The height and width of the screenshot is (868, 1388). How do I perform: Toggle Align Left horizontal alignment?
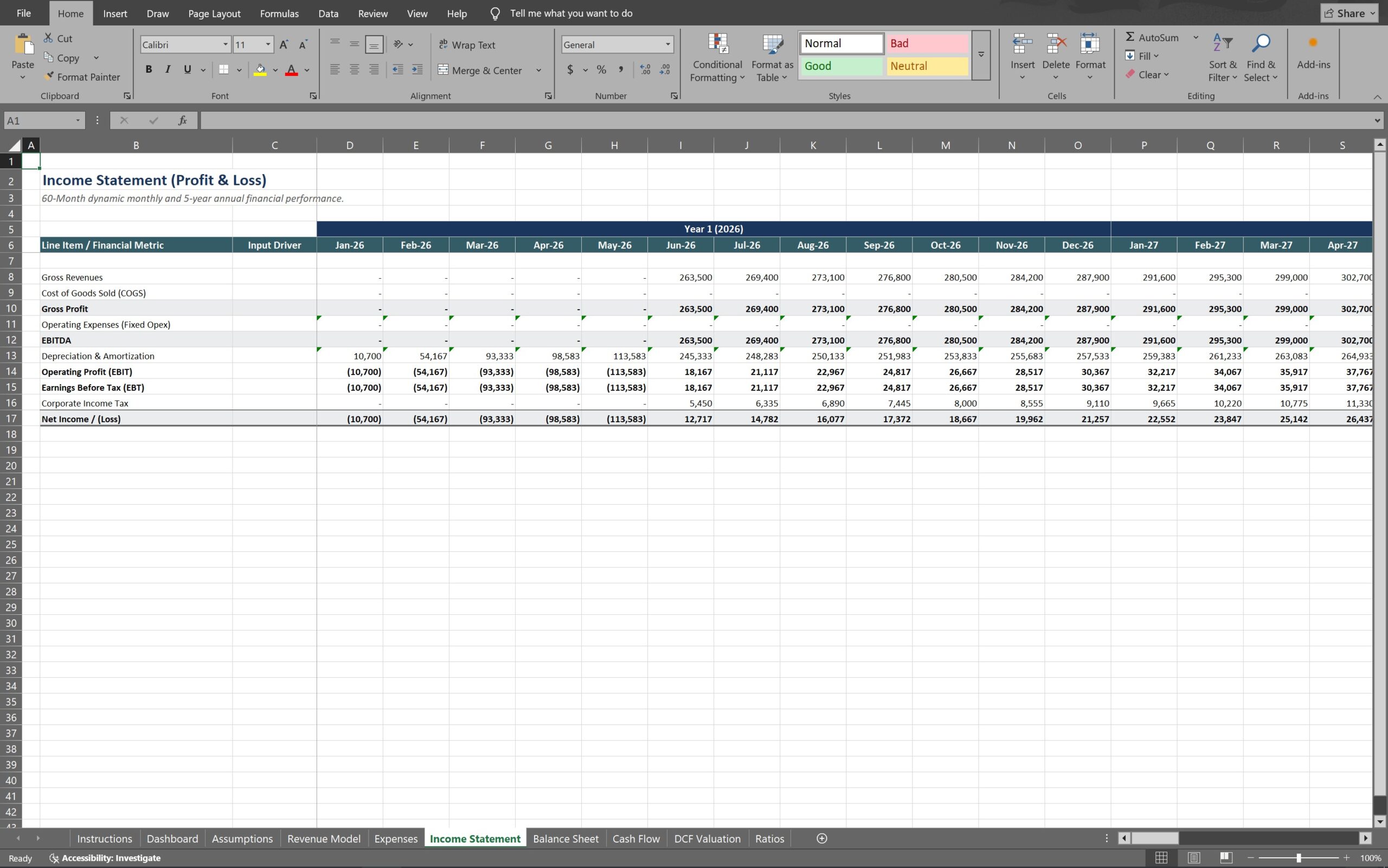click(x=335, y=69)
